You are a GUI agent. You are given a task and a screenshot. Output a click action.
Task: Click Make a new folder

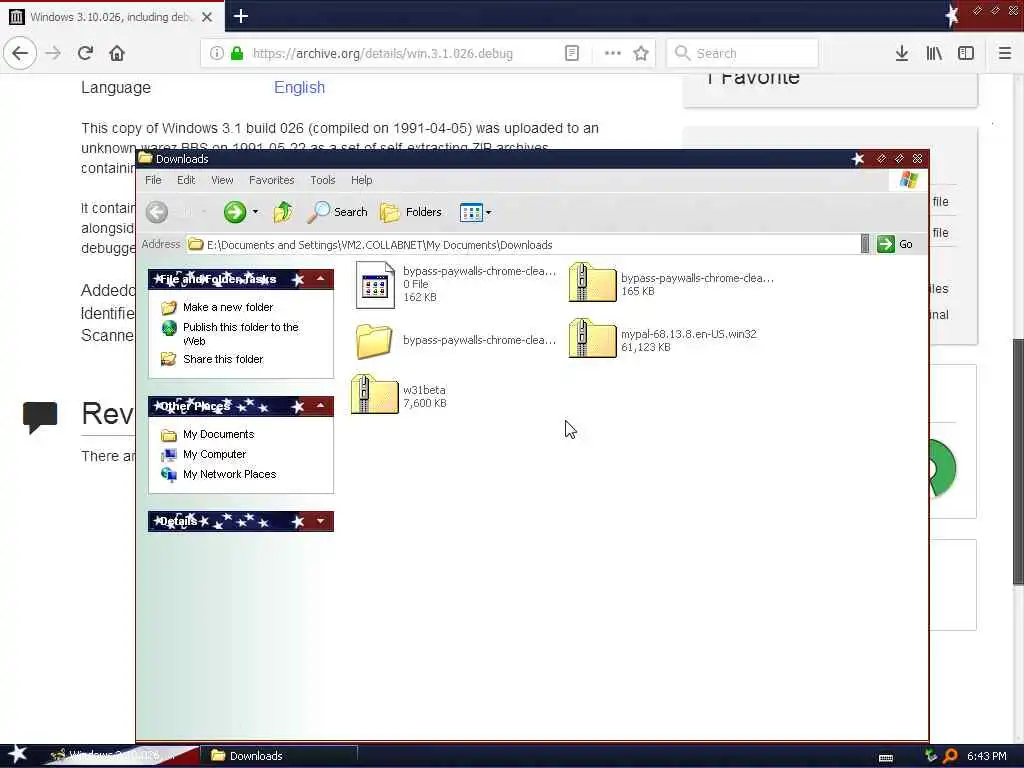point(228,307)
